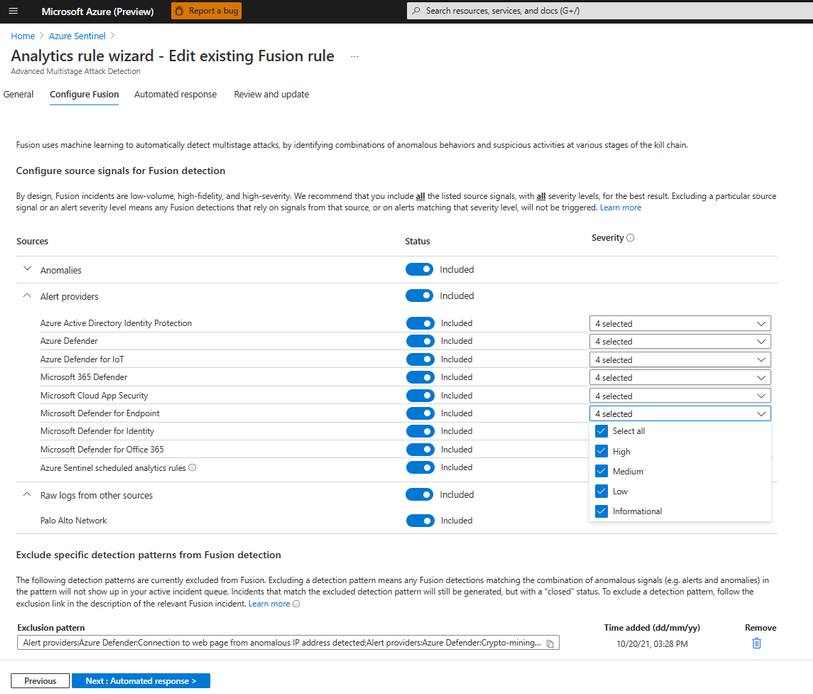The width and height of the screenshot is (813, 694).
Task: Toggle Microsoft Cloud App Security switch
Action: [420, 395]
